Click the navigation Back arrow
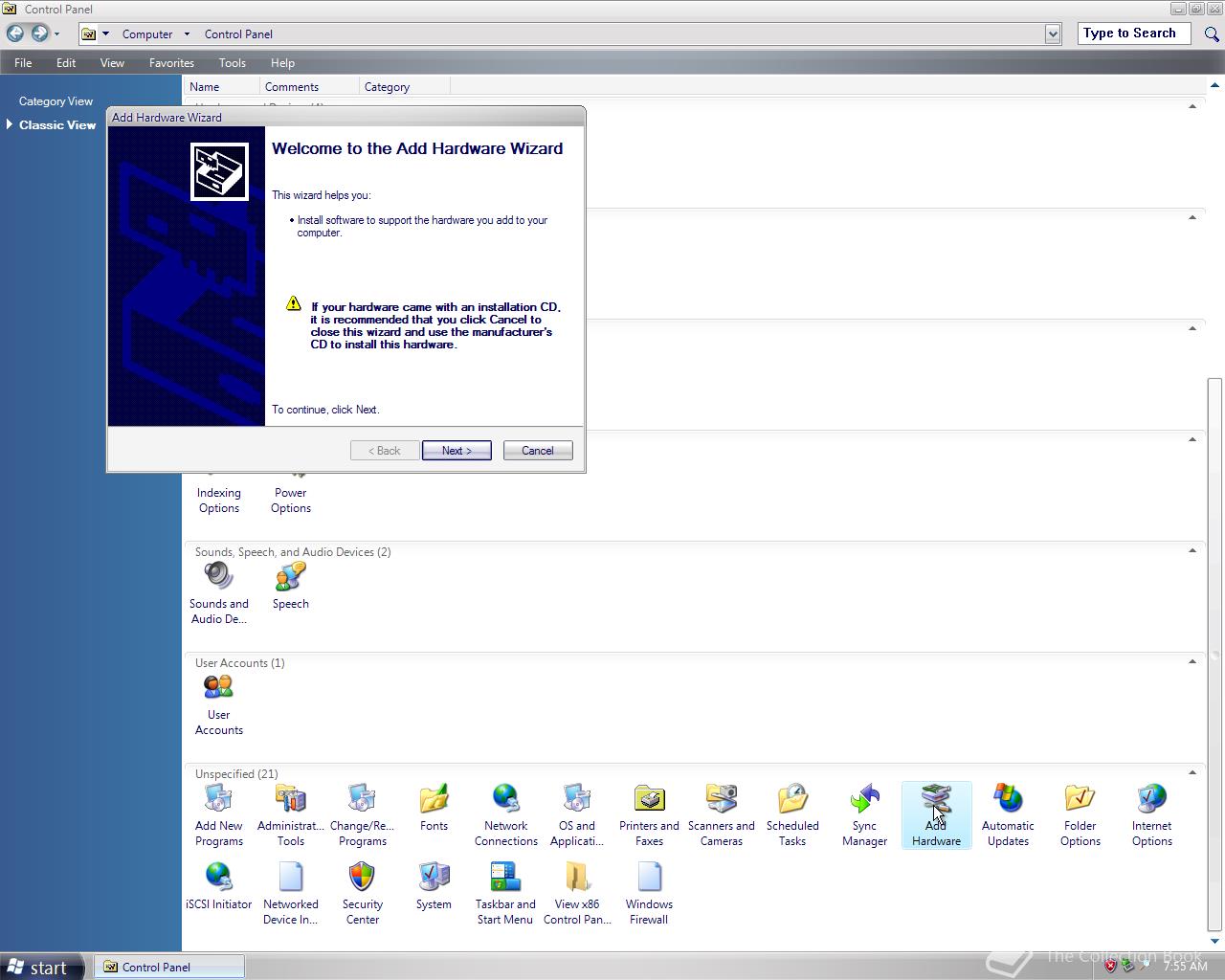 point(15,33)
